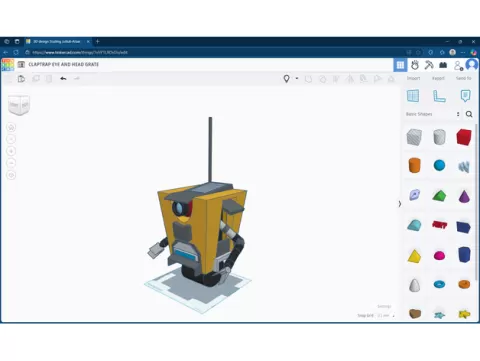The width and height of the screenshot is (480, 361).
Task: Click the Redo arrow icon
Action: (x=77, y=79)
